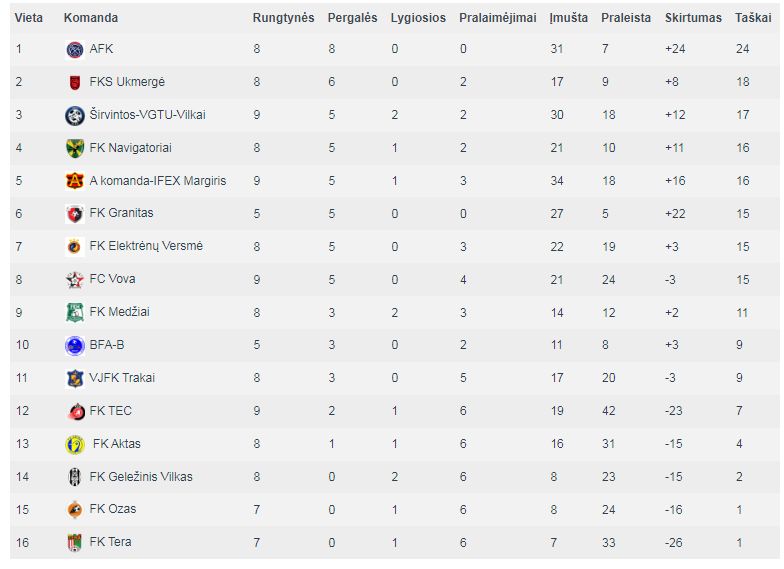784x569 pixels.
Task: Open the FK TEC team name
Action: [x=110, y=411]
